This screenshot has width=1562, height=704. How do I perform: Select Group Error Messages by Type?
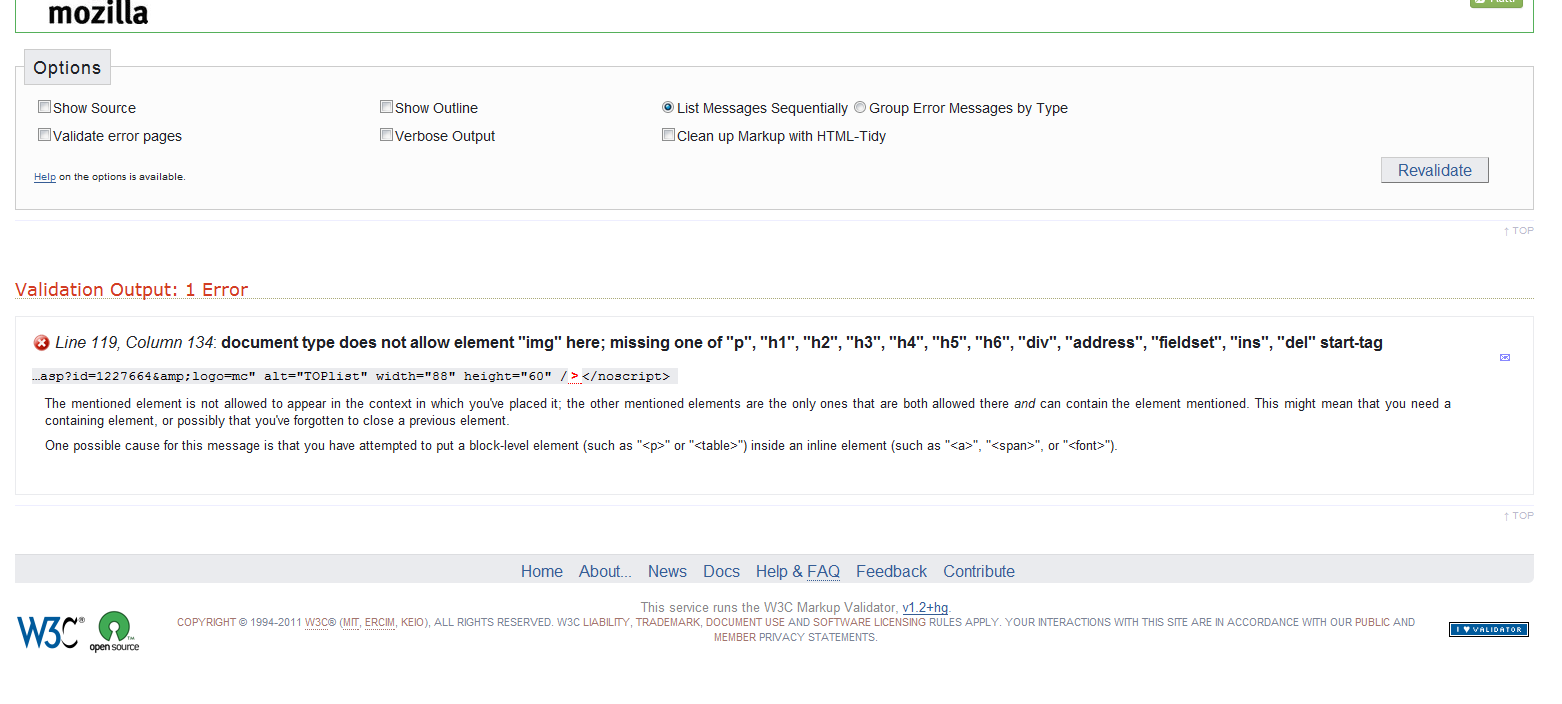coord(860,107)
